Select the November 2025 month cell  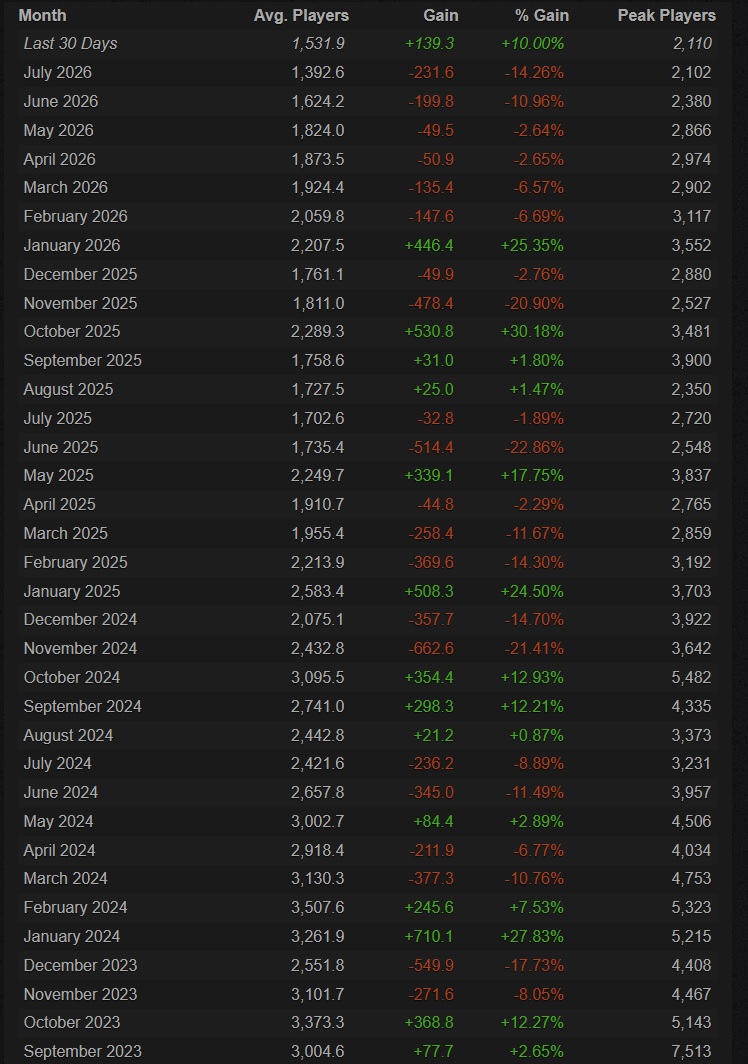click(x=80, y=303)
